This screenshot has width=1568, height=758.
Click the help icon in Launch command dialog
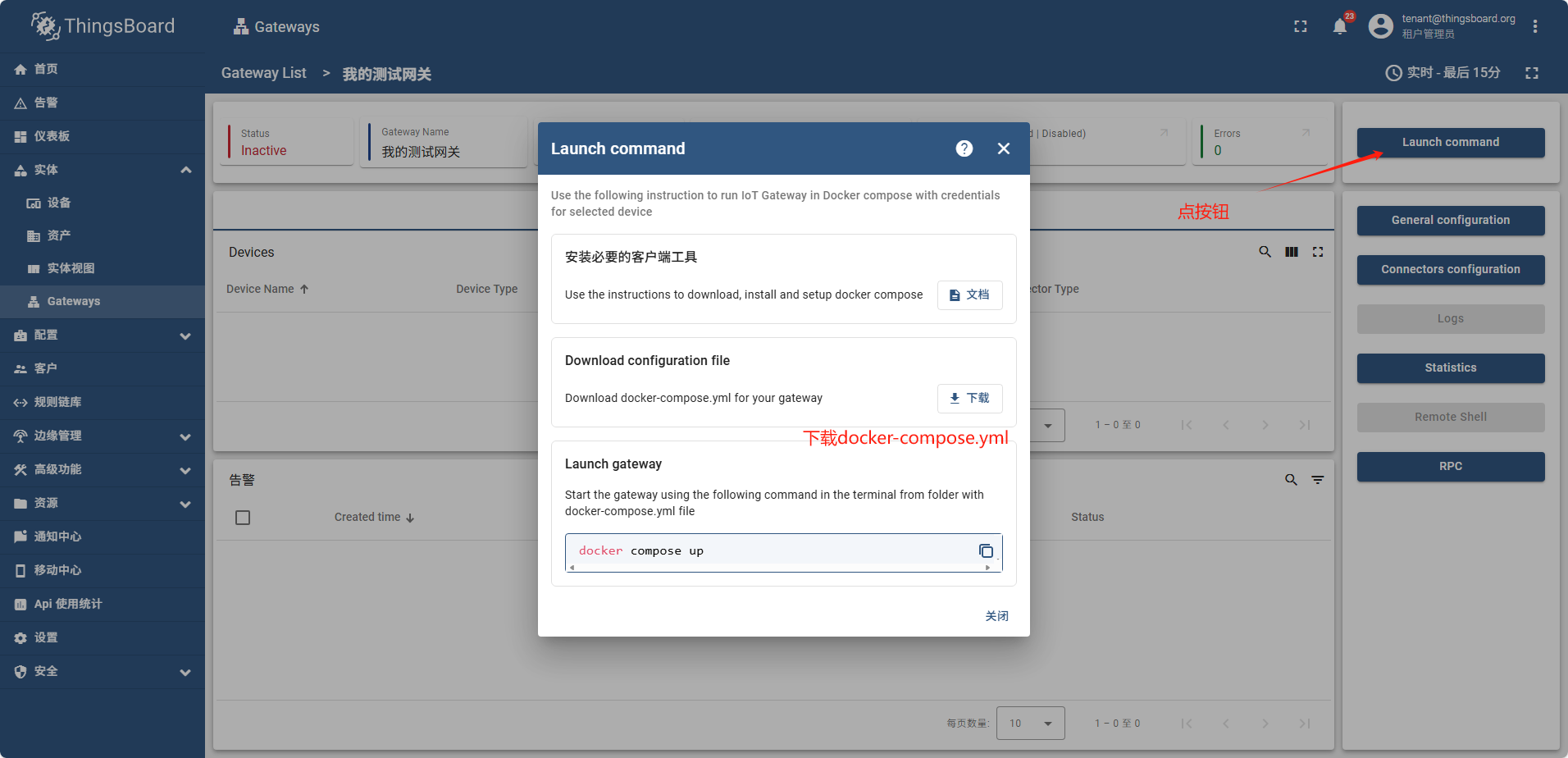coord(964,148)
